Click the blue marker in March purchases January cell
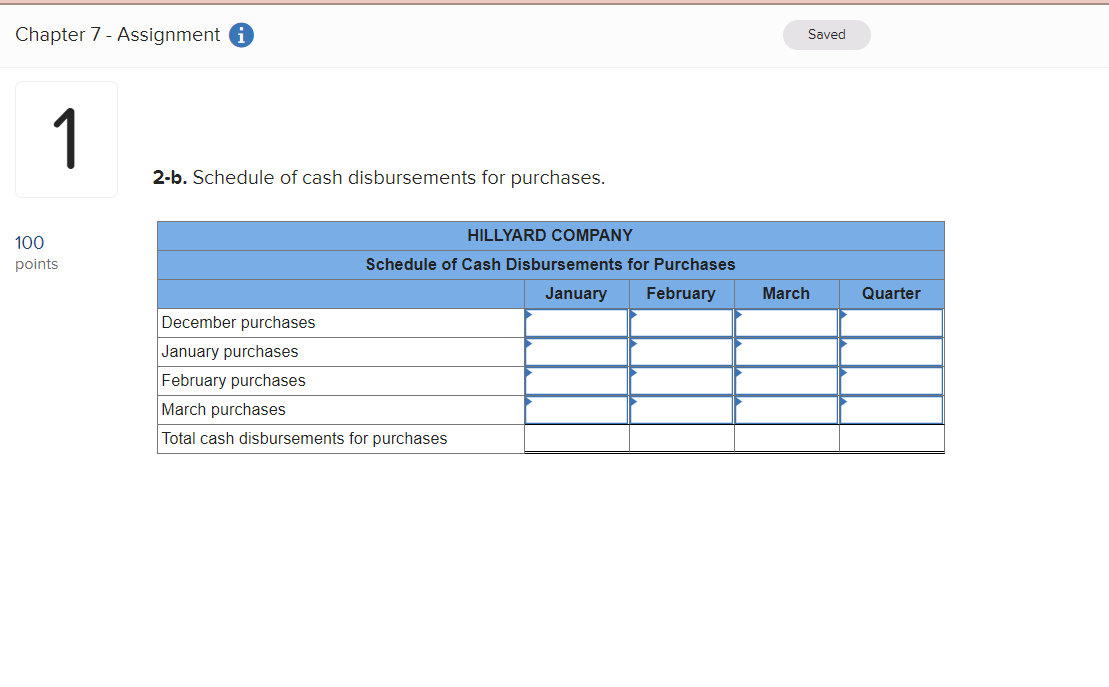Viewport: 1109px width, 687px height. point(528,402)
